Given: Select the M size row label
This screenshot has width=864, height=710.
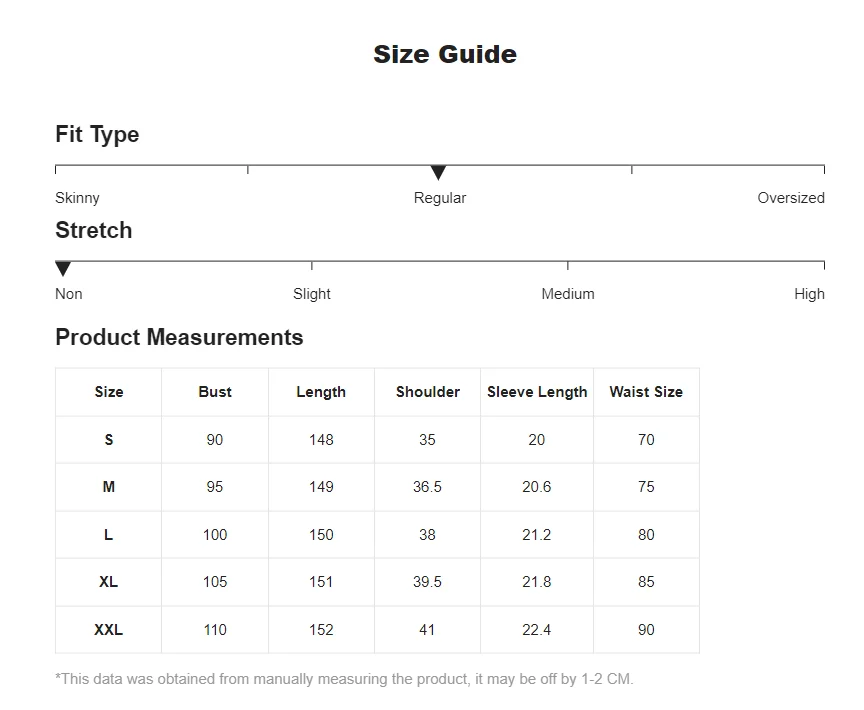Looking at the screenshot, I should click(109, 487).
